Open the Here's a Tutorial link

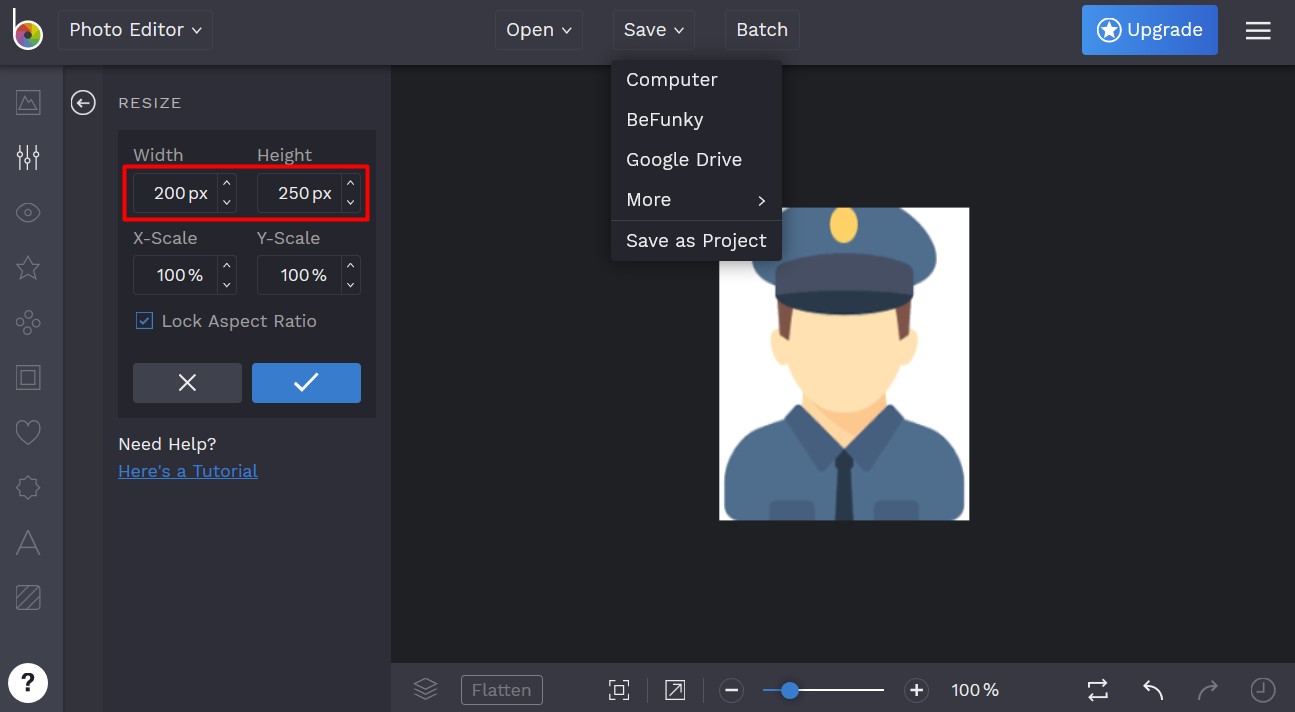click(x=188, y=470)
